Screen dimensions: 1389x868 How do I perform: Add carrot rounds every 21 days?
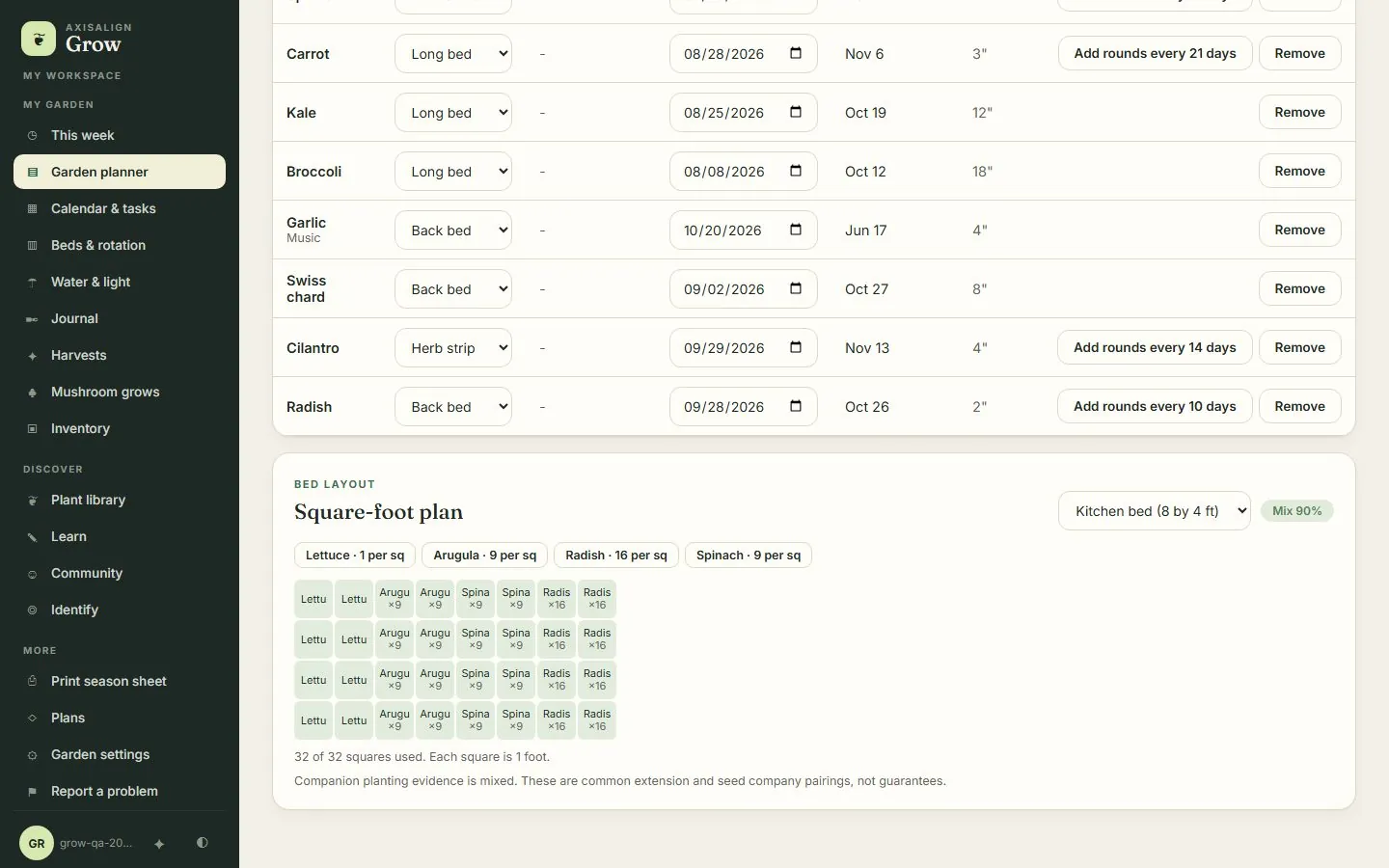click(1155, 53)
